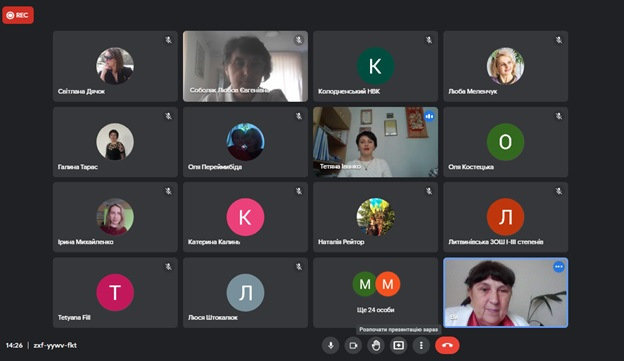Open the three-dot more options menu
Image resolution: width=624 pixels, height=361 pixels.
(421, 345)
